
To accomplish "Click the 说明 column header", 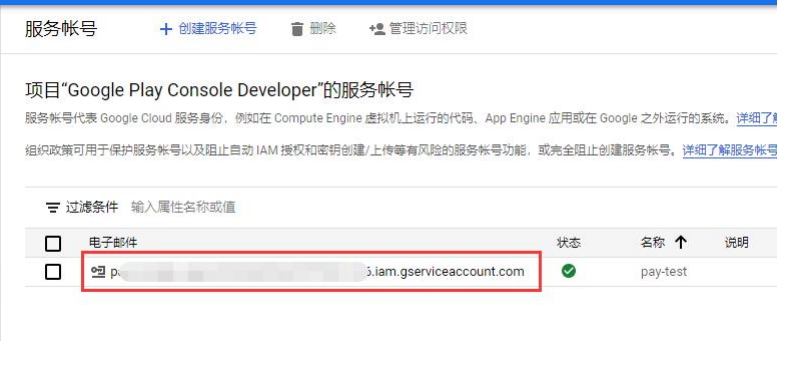I will point(737,243).
